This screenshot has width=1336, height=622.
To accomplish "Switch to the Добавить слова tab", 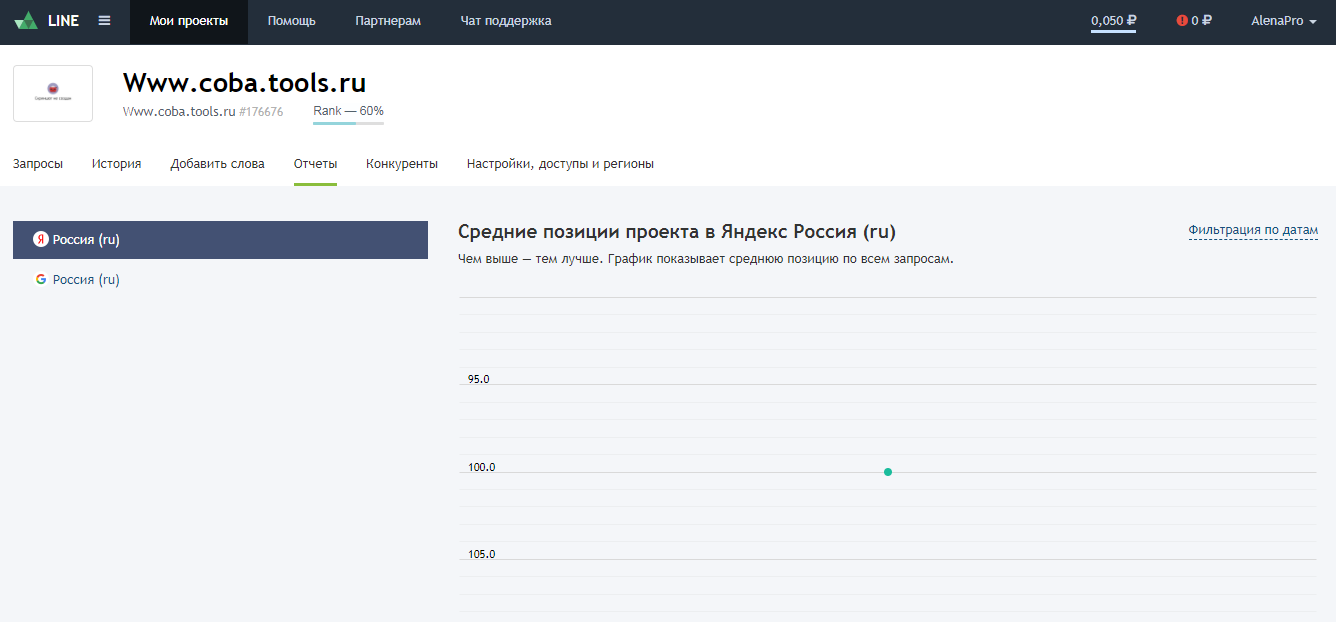I will tap(218, 163).
